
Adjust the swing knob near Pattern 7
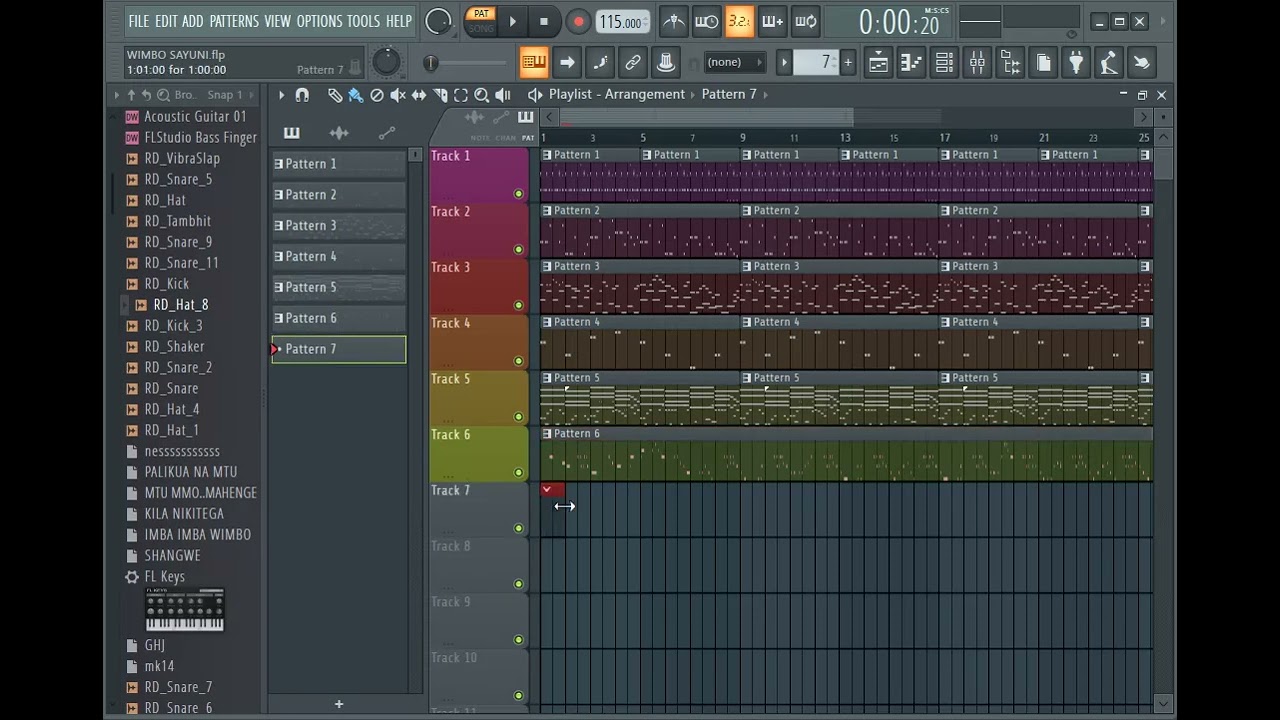tap(386, 63)
